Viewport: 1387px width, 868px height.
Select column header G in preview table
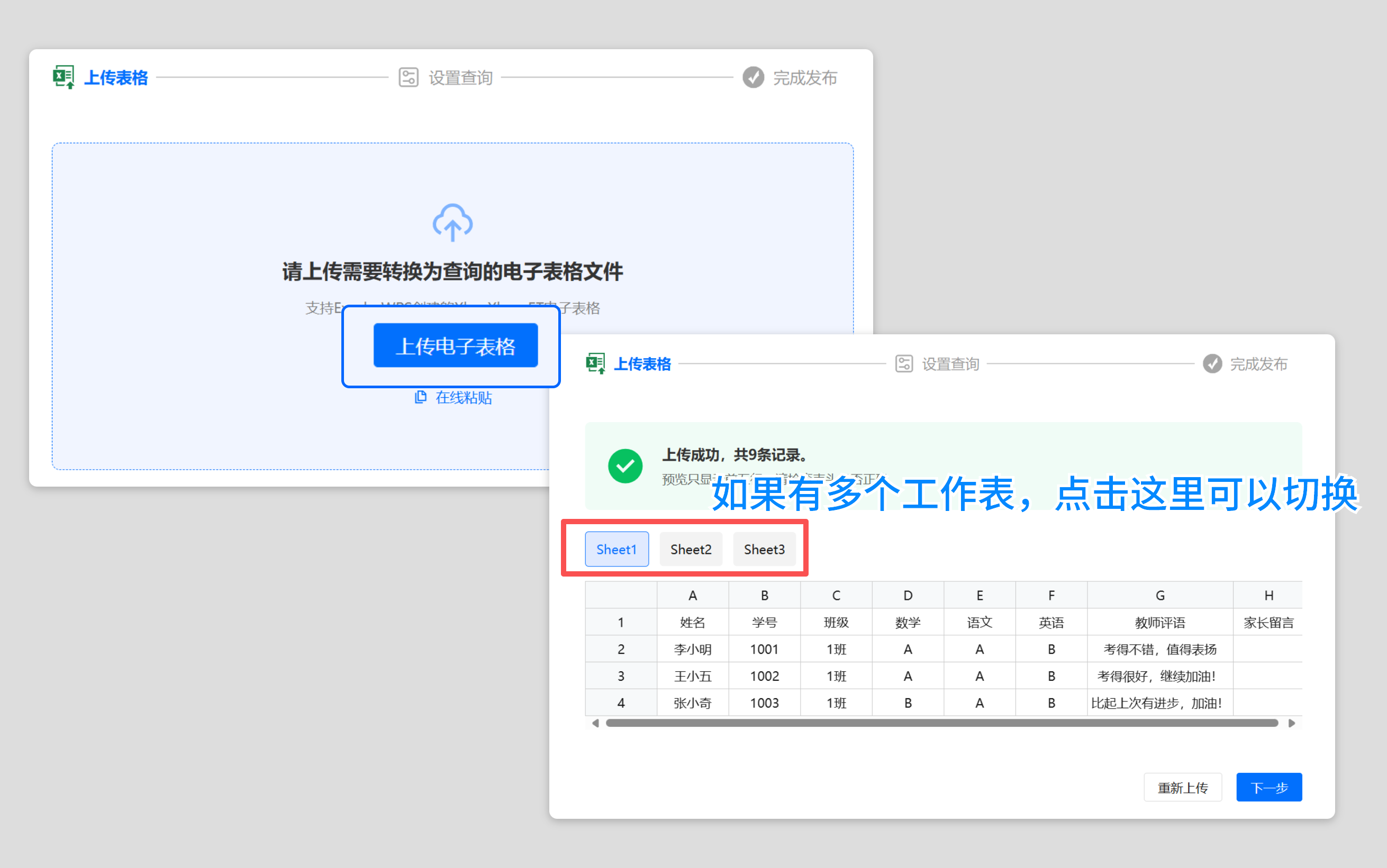(x=1160, y=595)
